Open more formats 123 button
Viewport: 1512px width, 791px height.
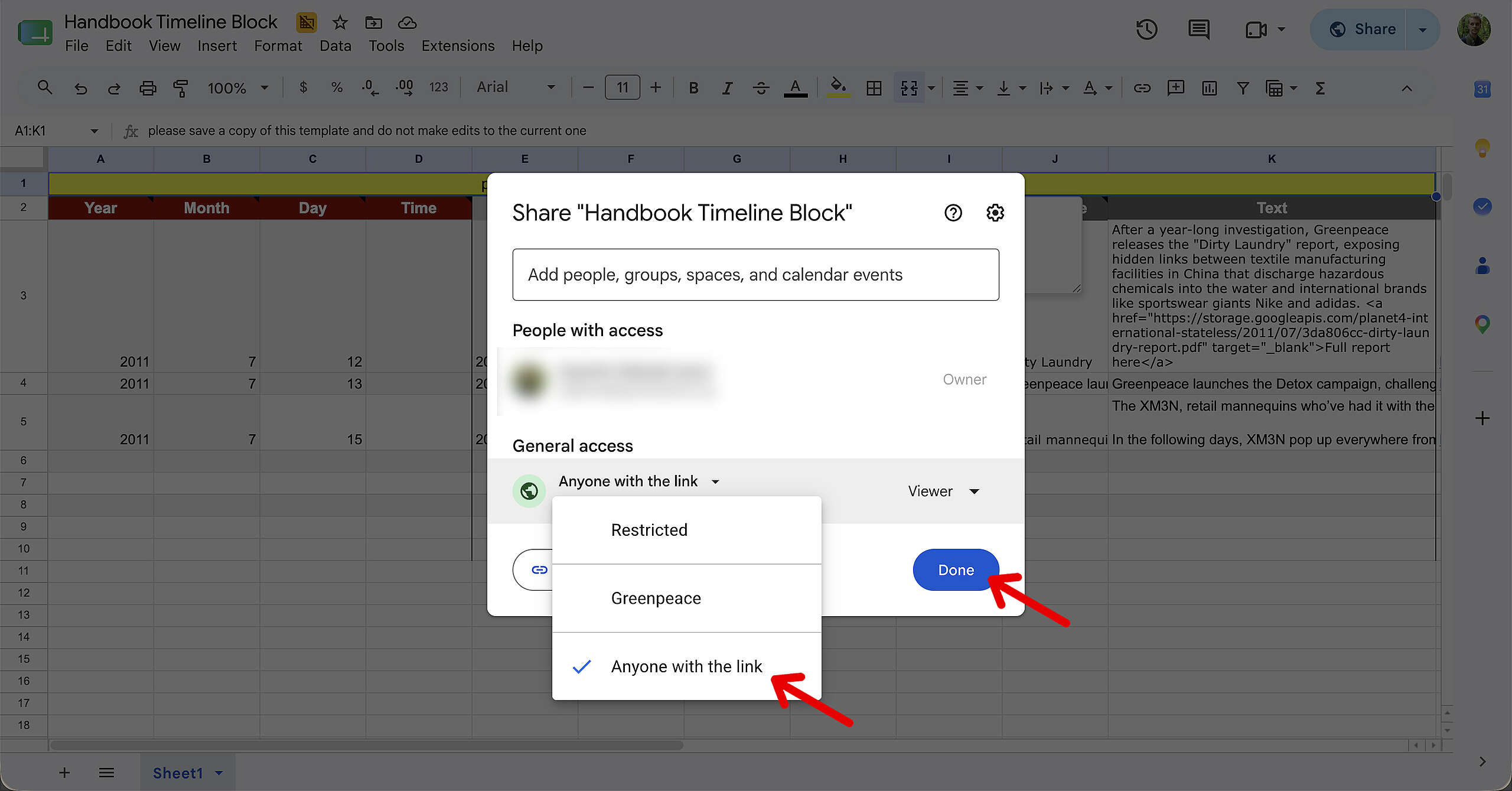[x=438, y=87]
